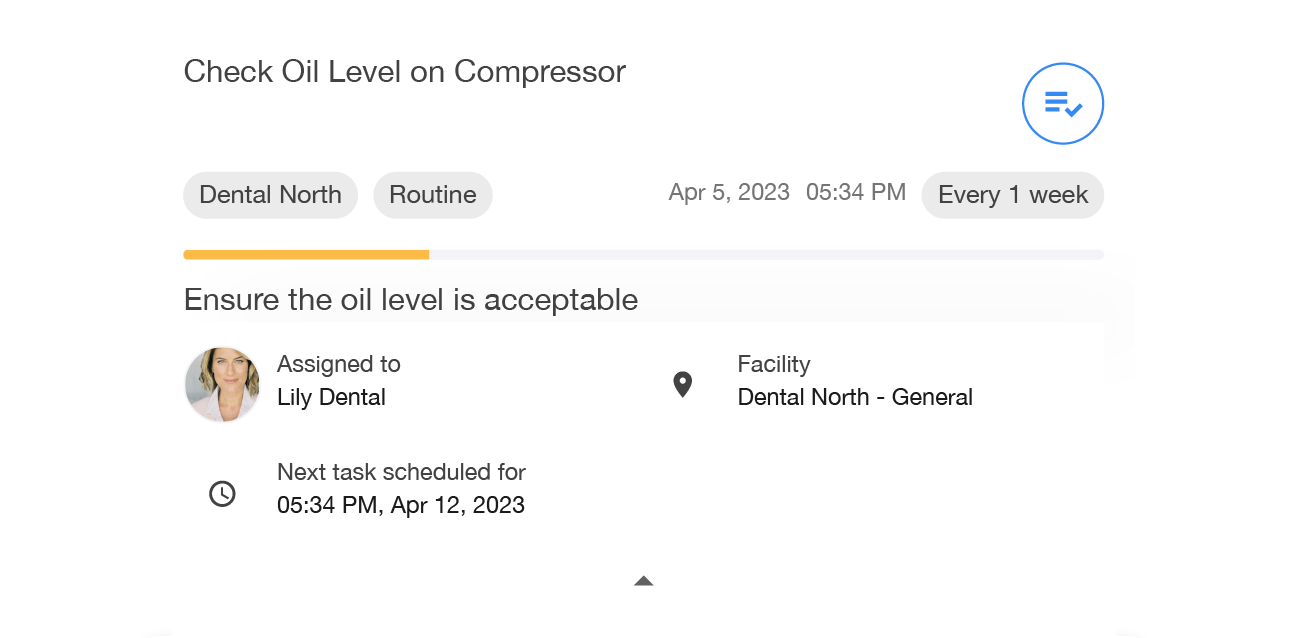Click the Lily Dental assignee name
1300x638 pixels.
pyautogui.click(x=331, y=397)
